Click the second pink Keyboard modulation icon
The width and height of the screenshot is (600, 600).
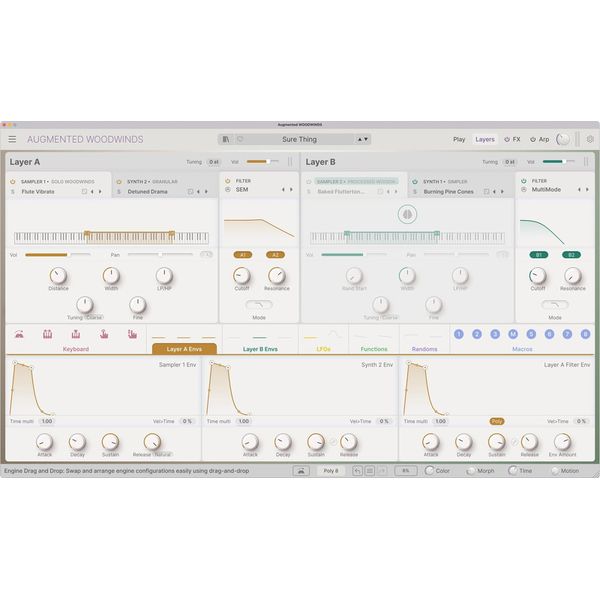coord(47,334)
